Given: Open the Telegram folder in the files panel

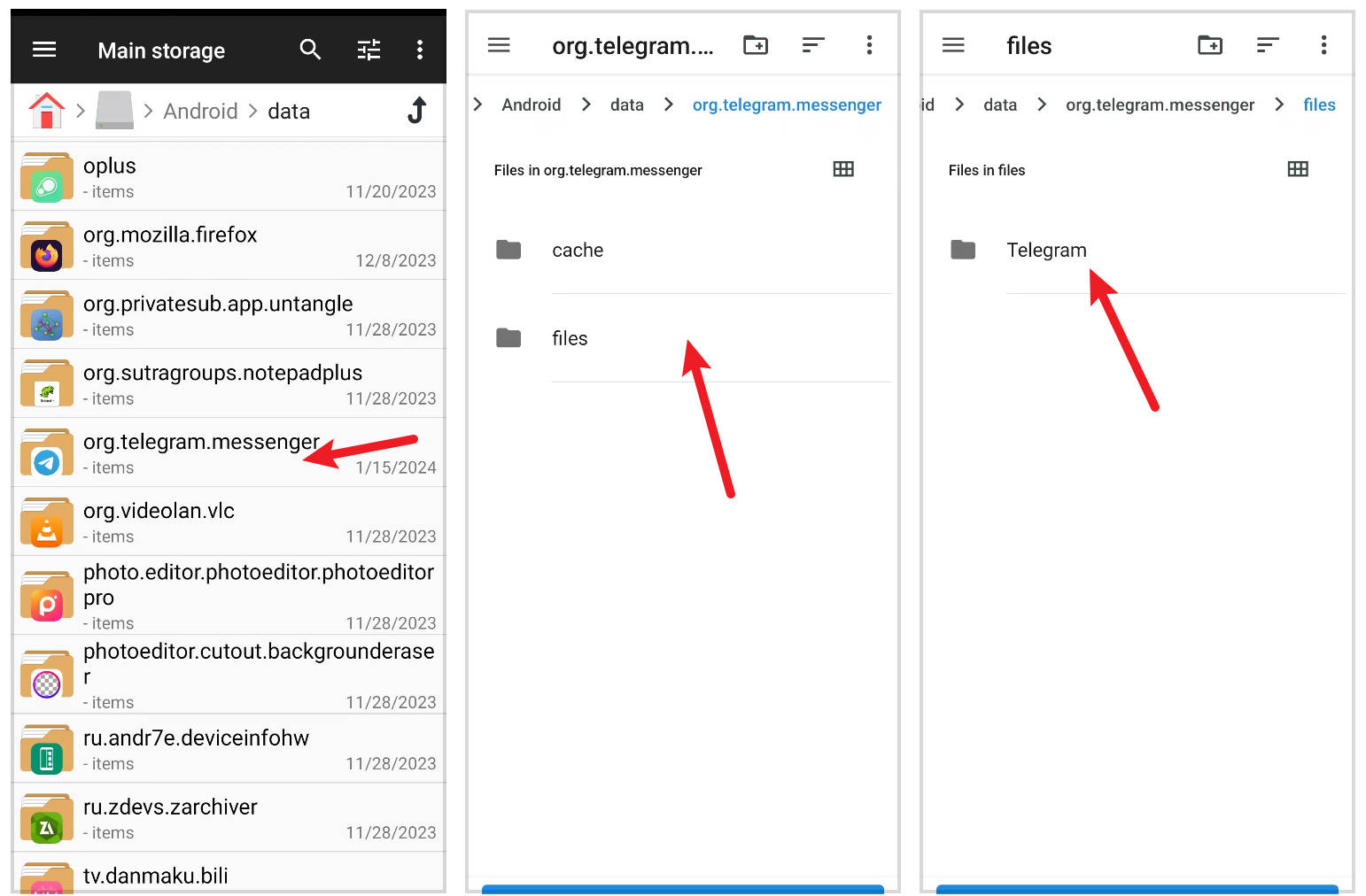Looking at the screenshot, I should point(1046,250).
